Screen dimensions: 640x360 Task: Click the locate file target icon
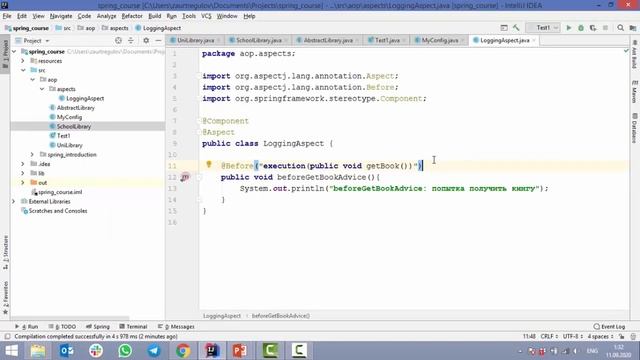(118, 40)
